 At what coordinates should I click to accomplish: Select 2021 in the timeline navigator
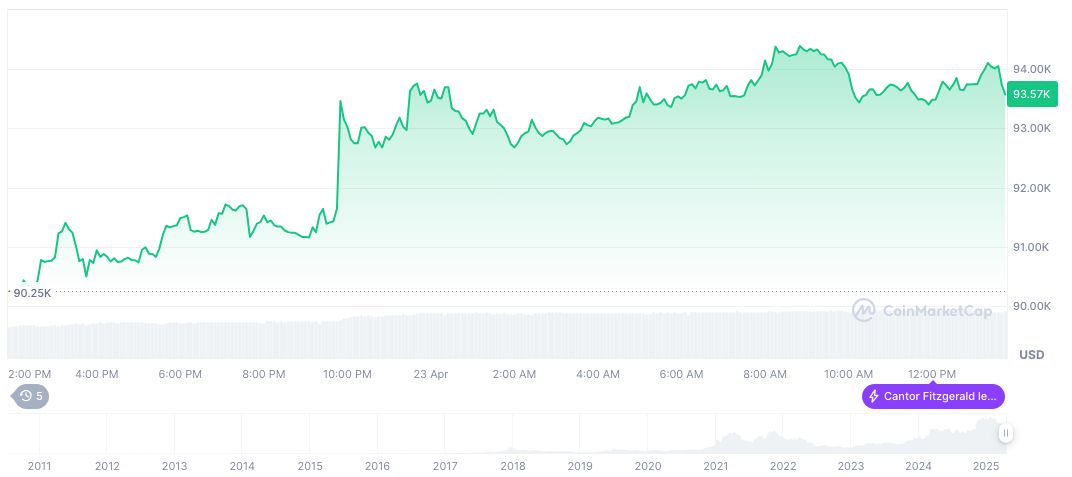(715, 466)
